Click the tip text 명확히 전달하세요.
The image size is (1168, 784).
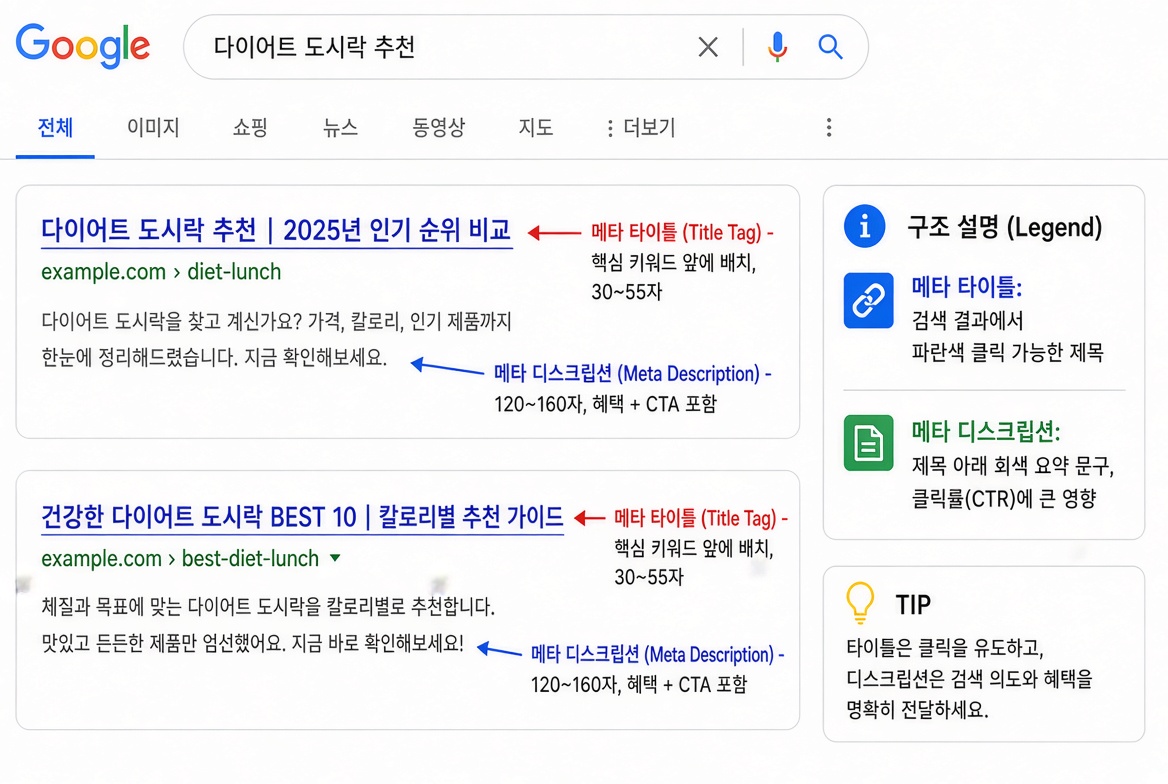pos(917,709)
